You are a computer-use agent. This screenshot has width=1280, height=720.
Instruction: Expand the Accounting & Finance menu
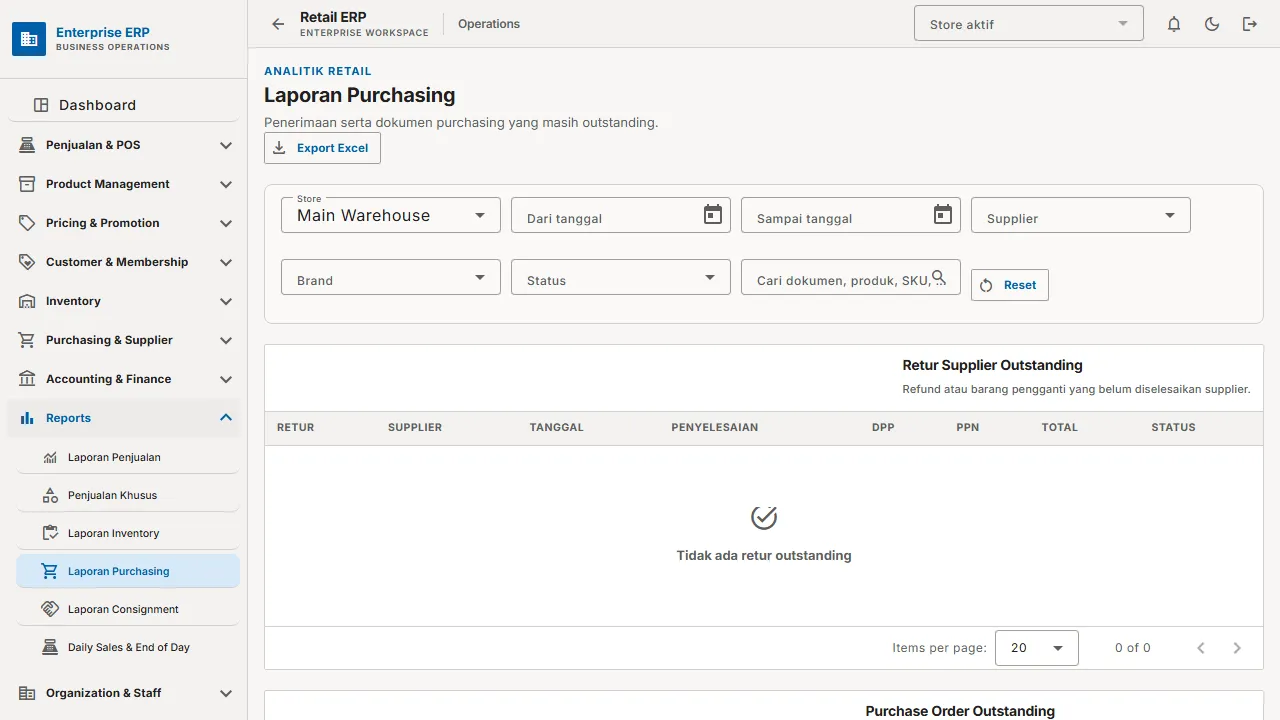click(124, 379)
